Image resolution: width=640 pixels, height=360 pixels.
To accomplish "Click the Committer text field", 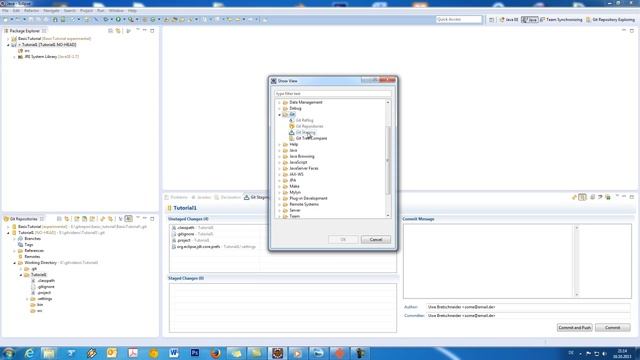I will click(528, 316).
